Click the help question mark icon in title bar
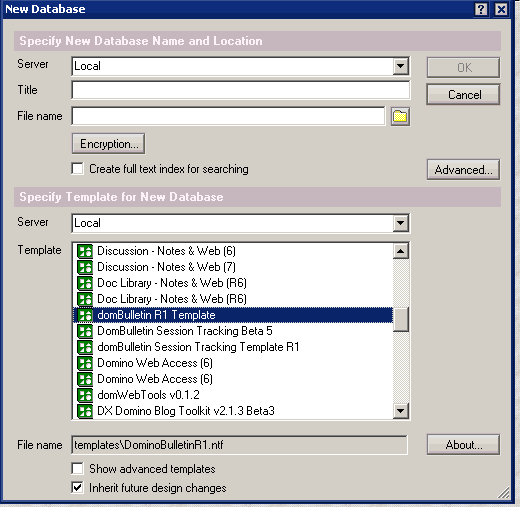520x507 pixels. point(481,9)
